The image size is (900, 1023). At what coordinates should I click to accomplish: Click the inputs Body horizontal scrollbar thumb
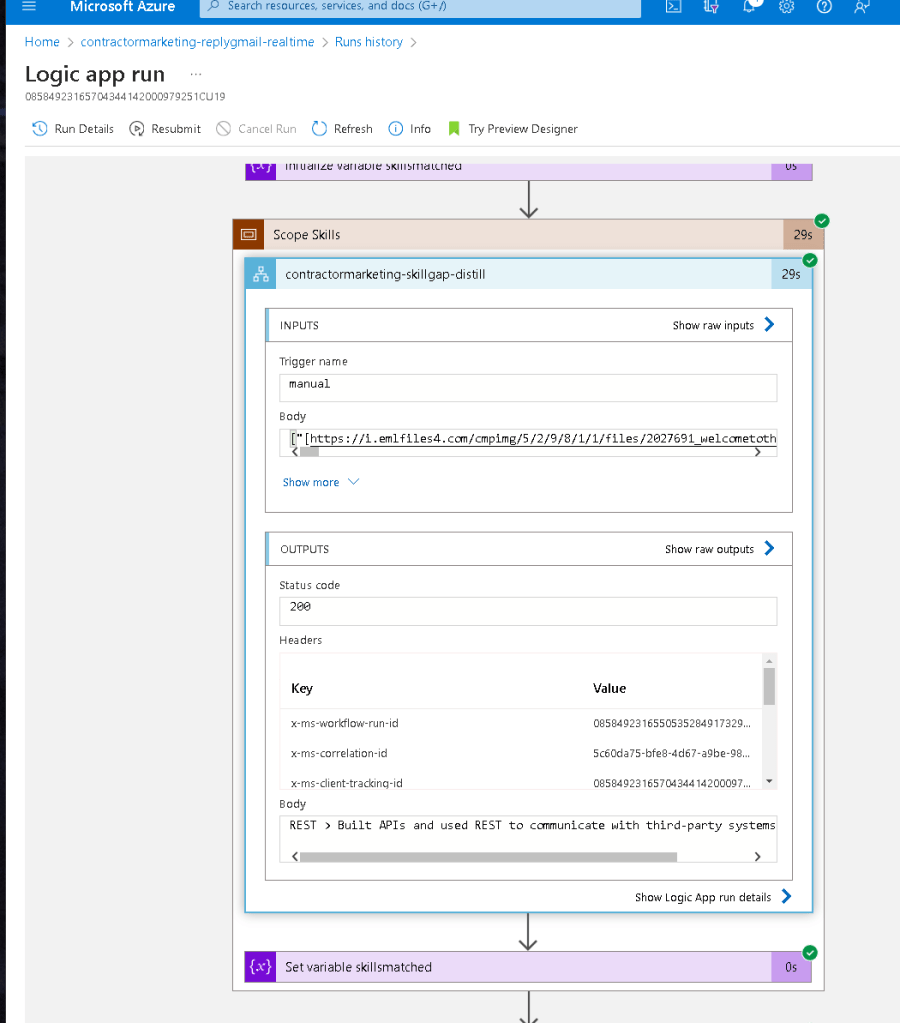[309, 451]
